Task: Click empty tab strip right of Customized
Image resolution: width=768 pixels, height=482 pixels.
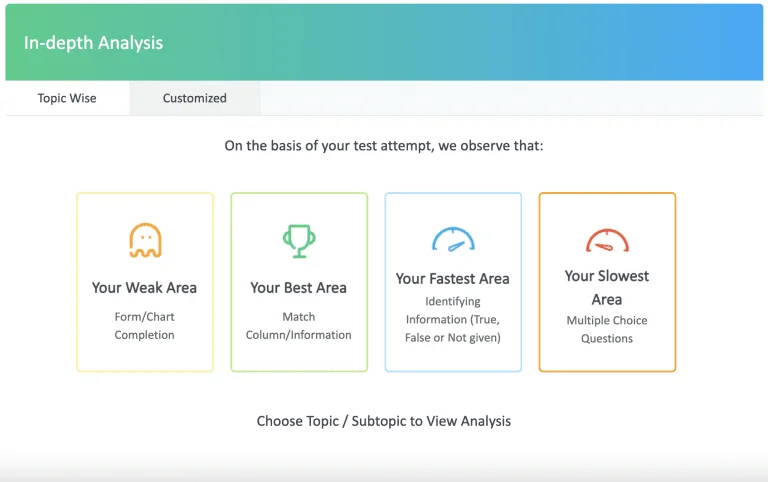Action: click(x=510, y=98)
